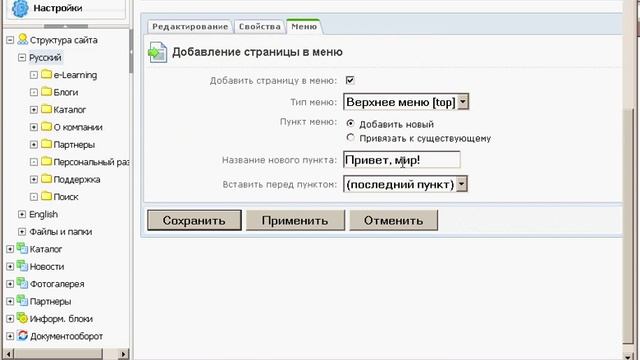This screenshot has width=640, height=360.
Task: Click the Блоги folder icon
Action: pos(47,91)
